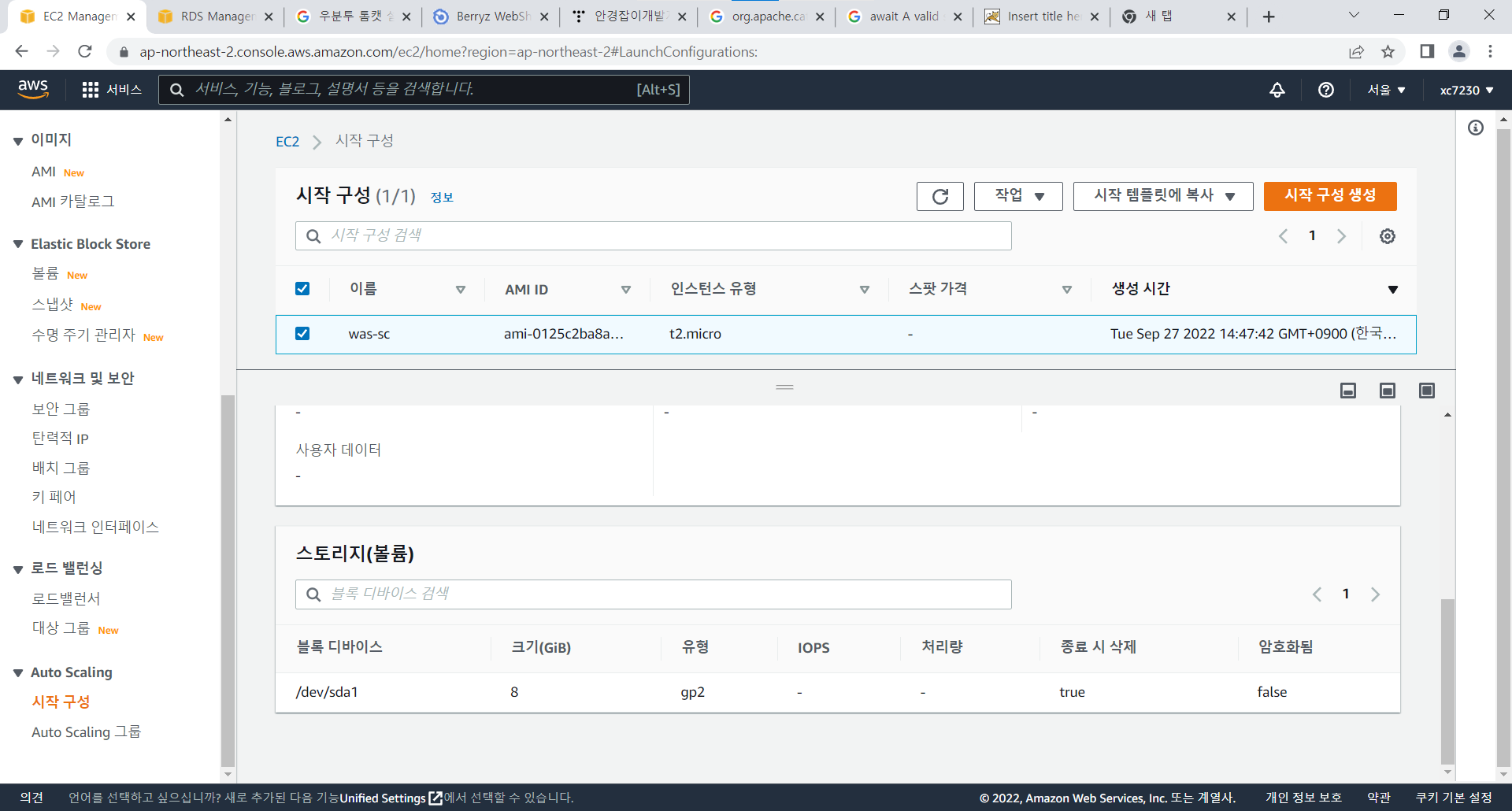Collapse the 이미지 sidebar section
Image resolution: width=1512 pixels, height=811 pixels.
pos(18,141)
